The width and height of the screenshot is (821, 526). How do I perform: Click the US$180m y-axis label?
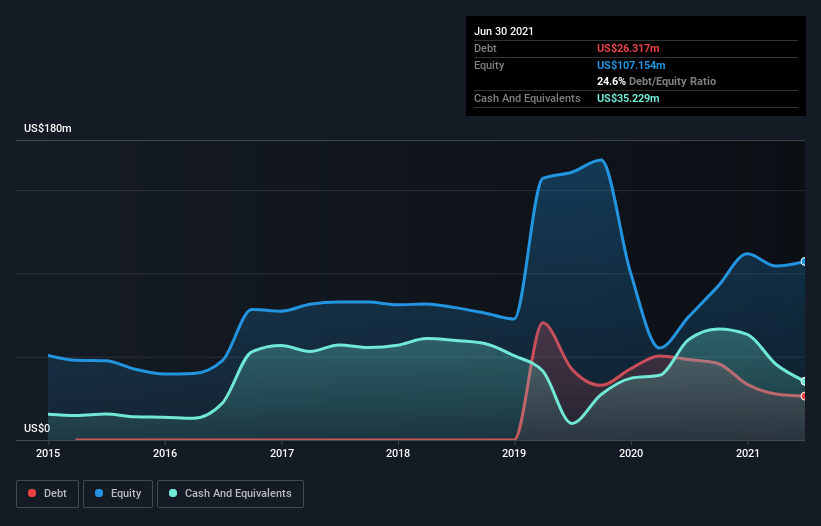point(48,128)
